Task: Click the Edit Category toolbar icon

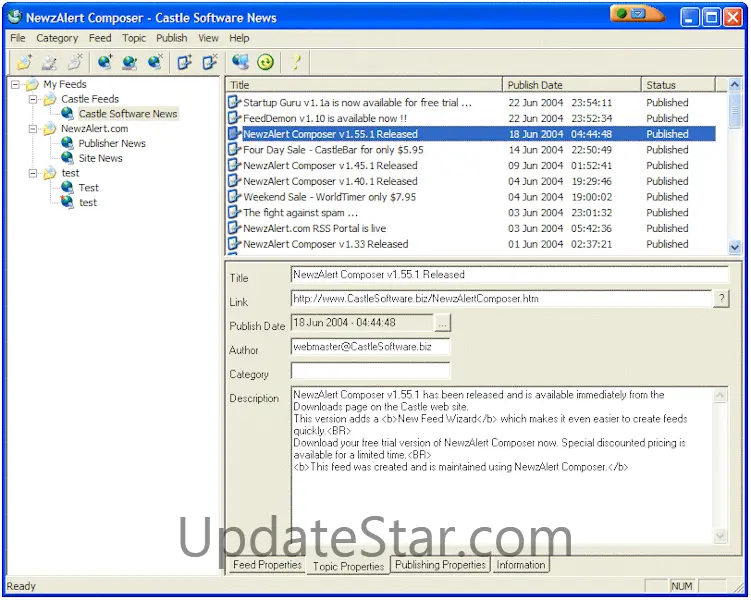Action: click(49, 62)
